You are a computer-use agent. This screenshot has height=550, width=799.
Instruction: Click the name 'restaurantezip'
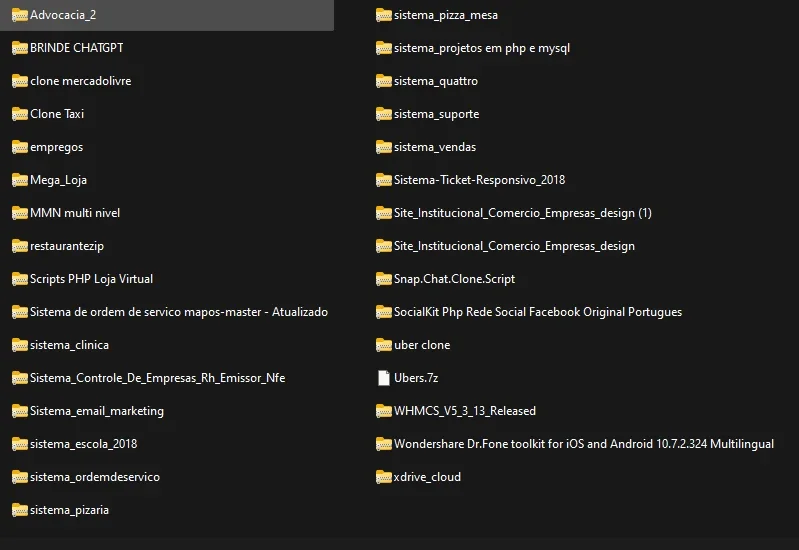(x=67, y=246)
